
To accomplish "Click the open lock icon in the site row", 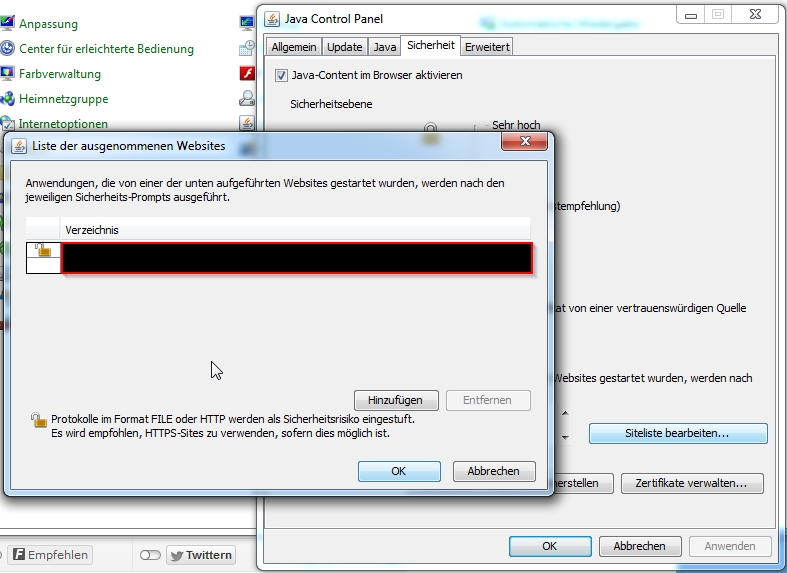I will coord(44,250).
